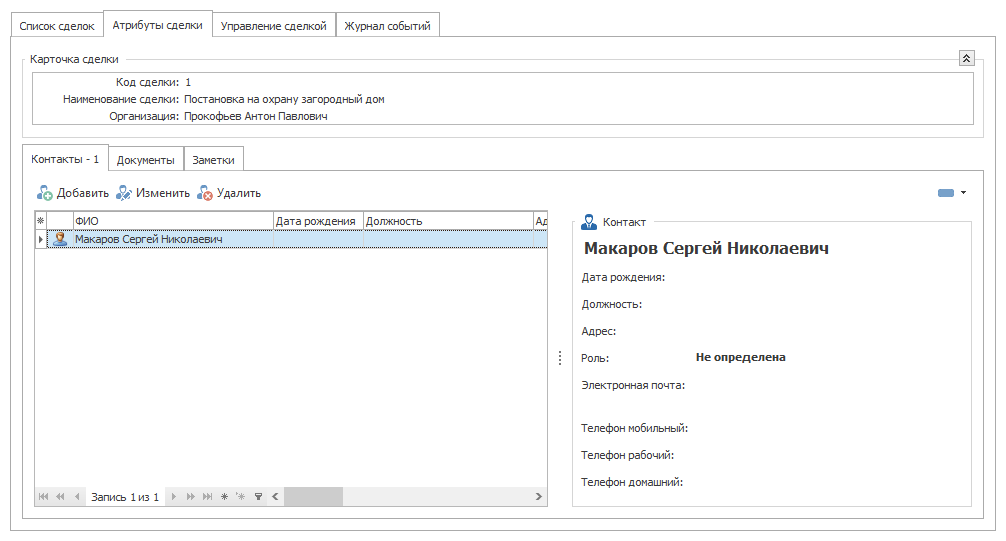Select the Атрибуты сделки tab
This screenshot has height=541, width=1006.
click(158, 25)
